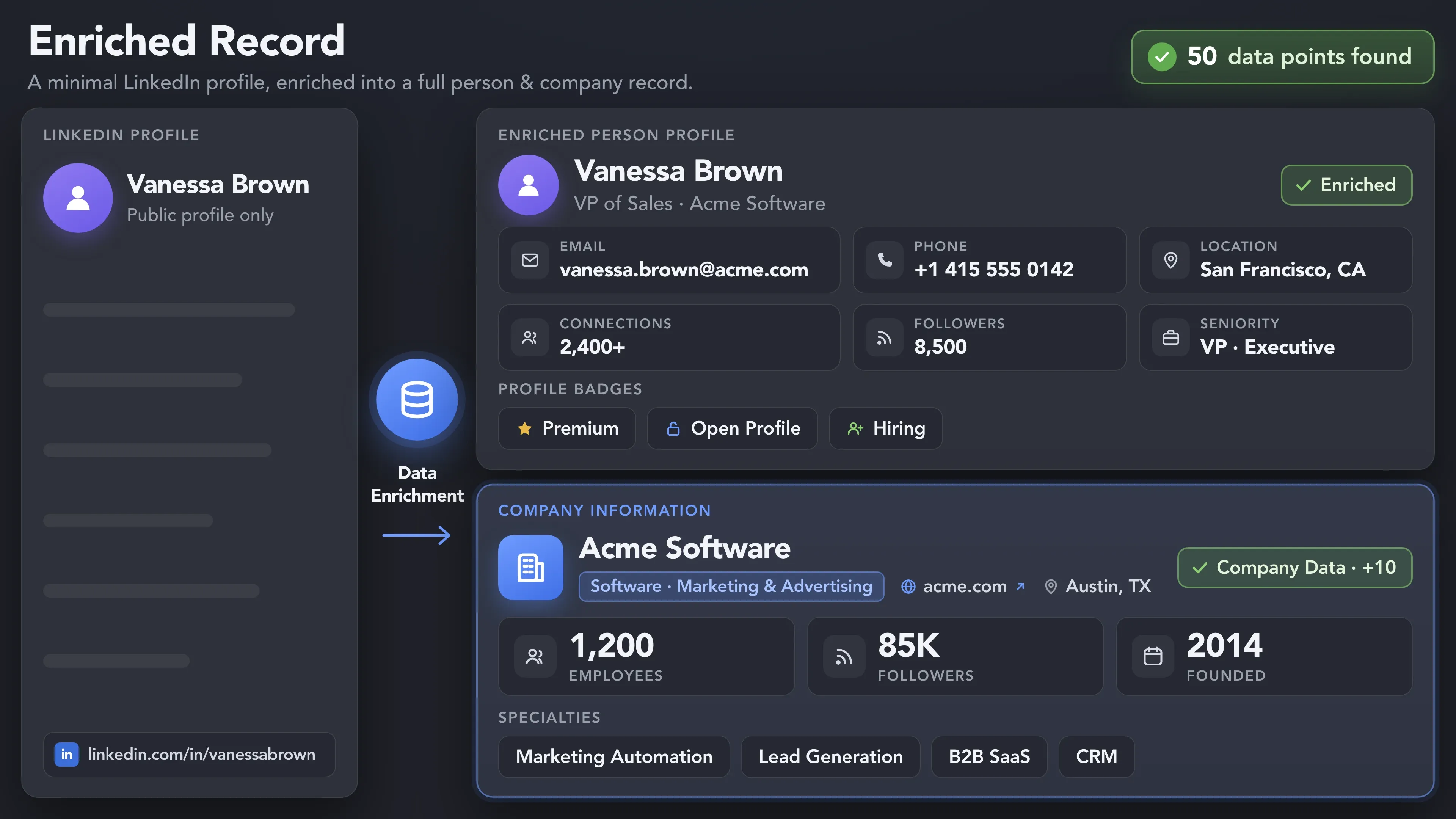
Task: Click the company 85K Followers feed icon
Action: pyautogui.click(x=844, y=656)
